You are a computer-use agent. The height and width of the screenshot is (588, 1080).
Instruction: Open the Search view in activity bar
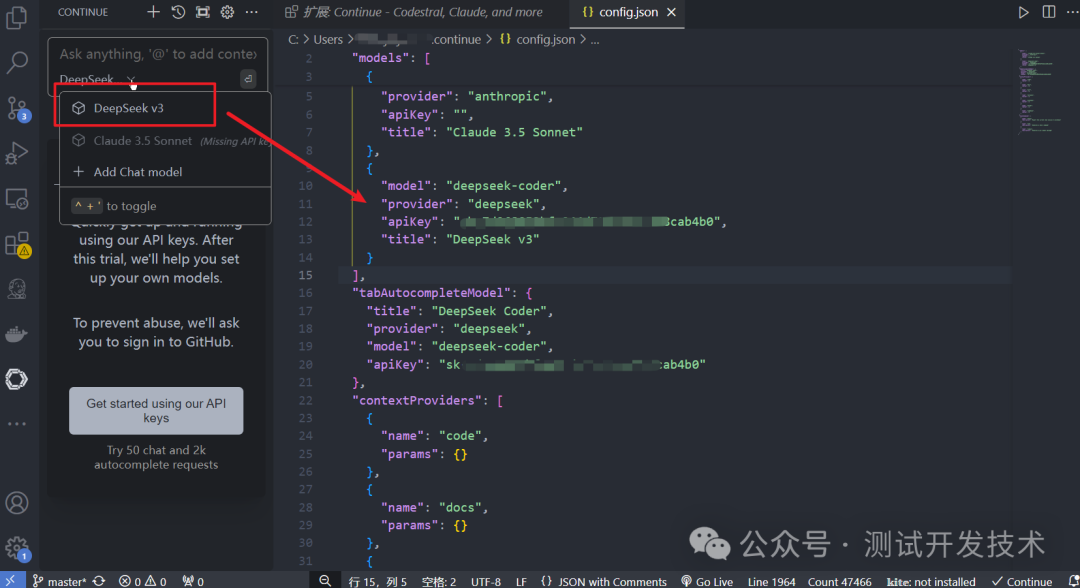[x=17, y=62]
